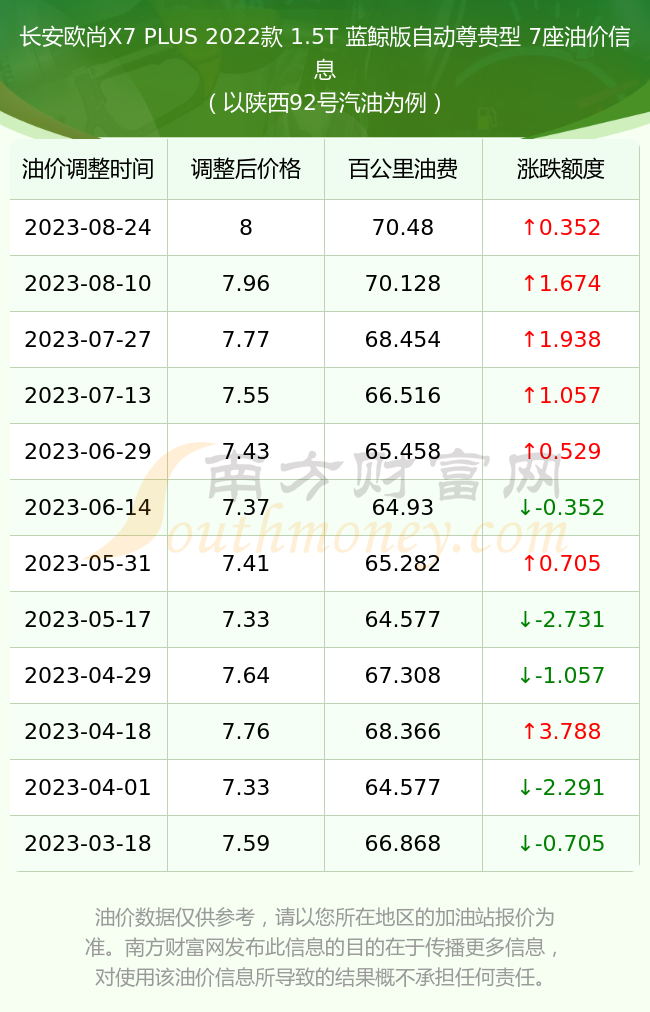Click the red ↑1.674 increase value
This screenshot has width=650, height=1012.
[x=561, y=283]
